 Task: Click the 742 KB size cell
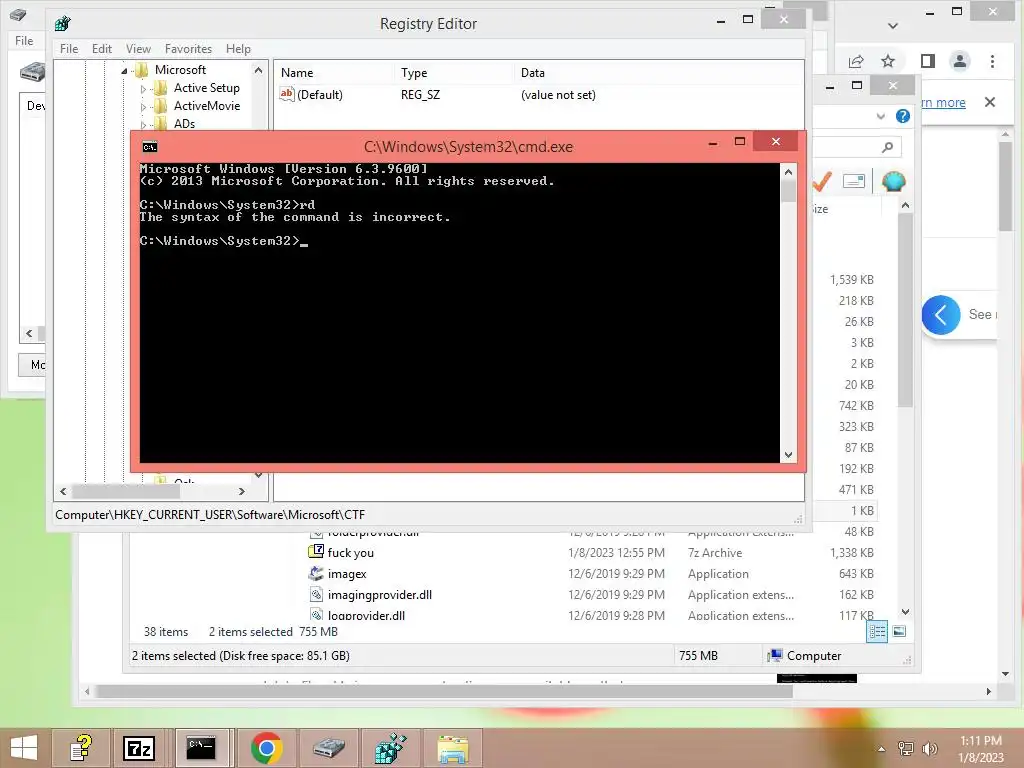coord(856,406)
